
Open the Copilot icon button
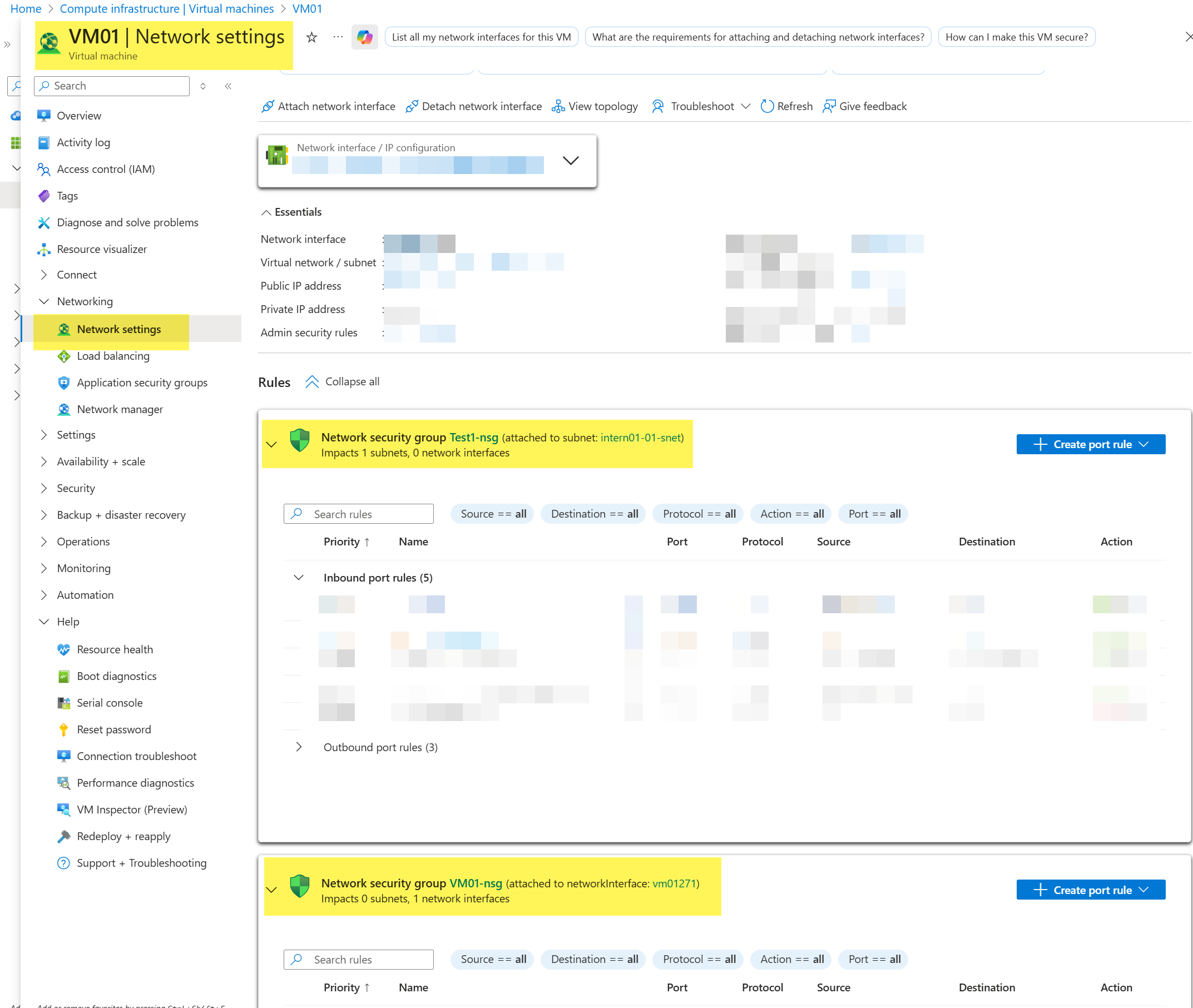point(365,37)
